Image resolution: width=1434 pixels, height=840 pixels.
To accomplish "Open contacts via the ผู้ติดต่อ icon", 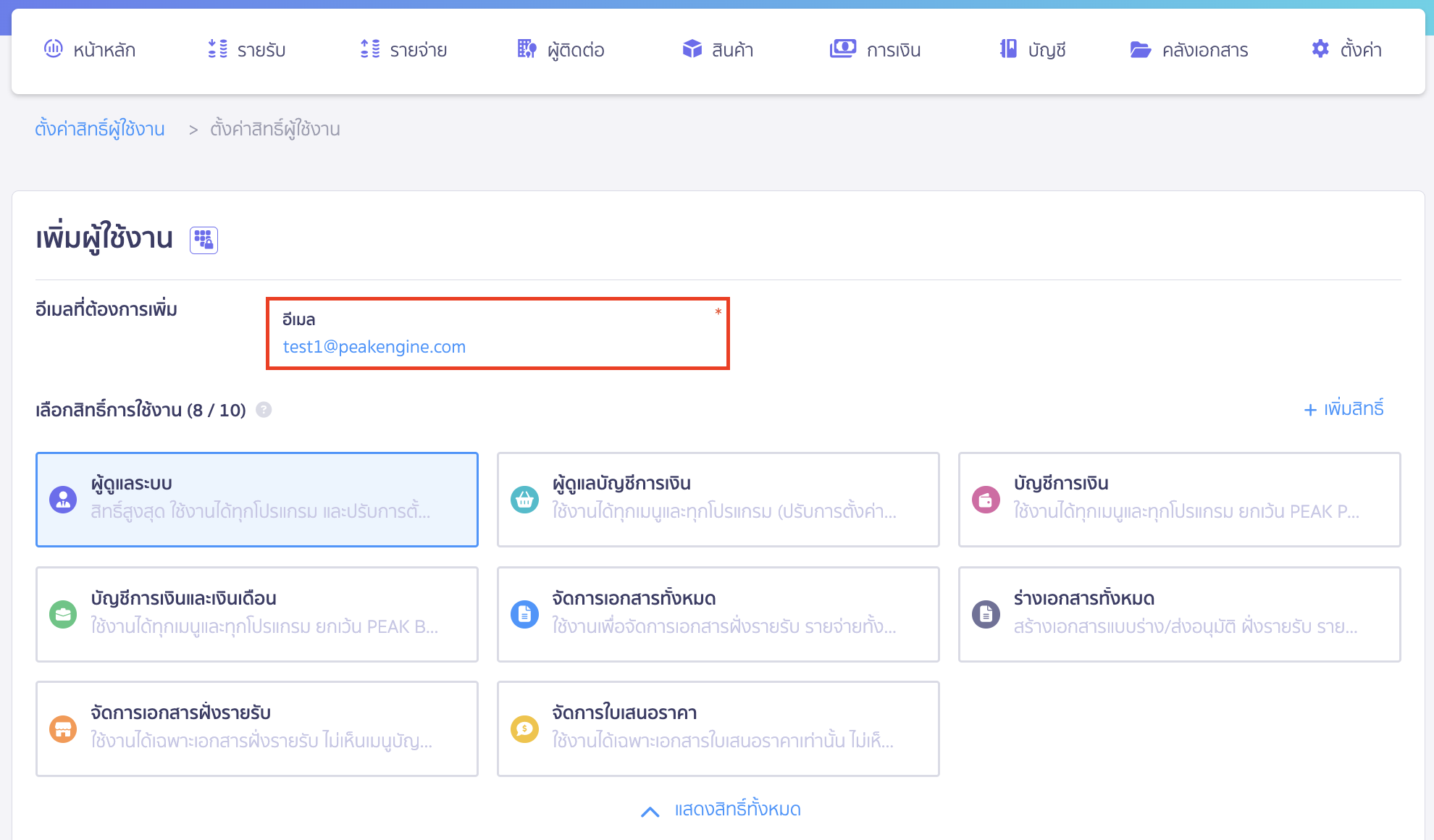I will pos(526,49).
